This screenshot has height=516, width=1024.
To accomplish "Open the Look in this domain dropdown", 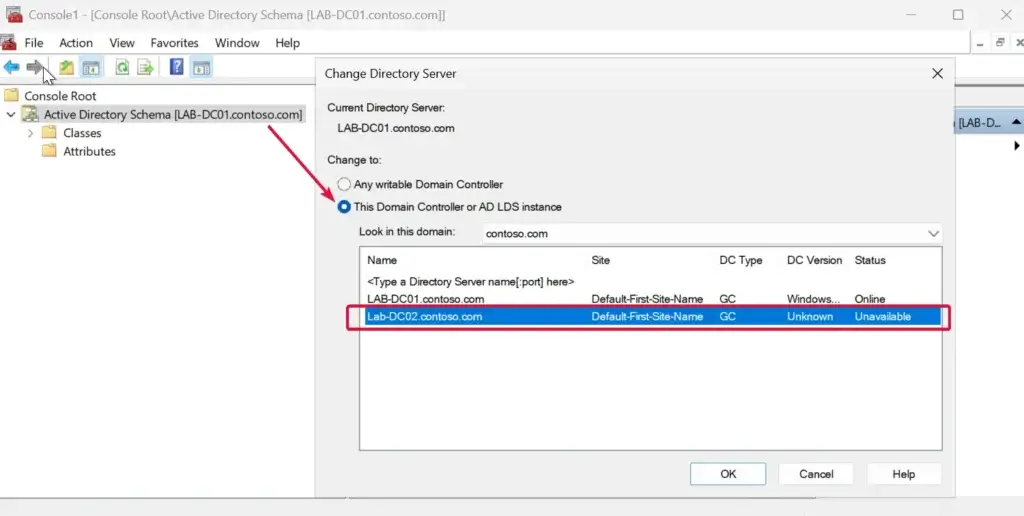I will (933, 233).
